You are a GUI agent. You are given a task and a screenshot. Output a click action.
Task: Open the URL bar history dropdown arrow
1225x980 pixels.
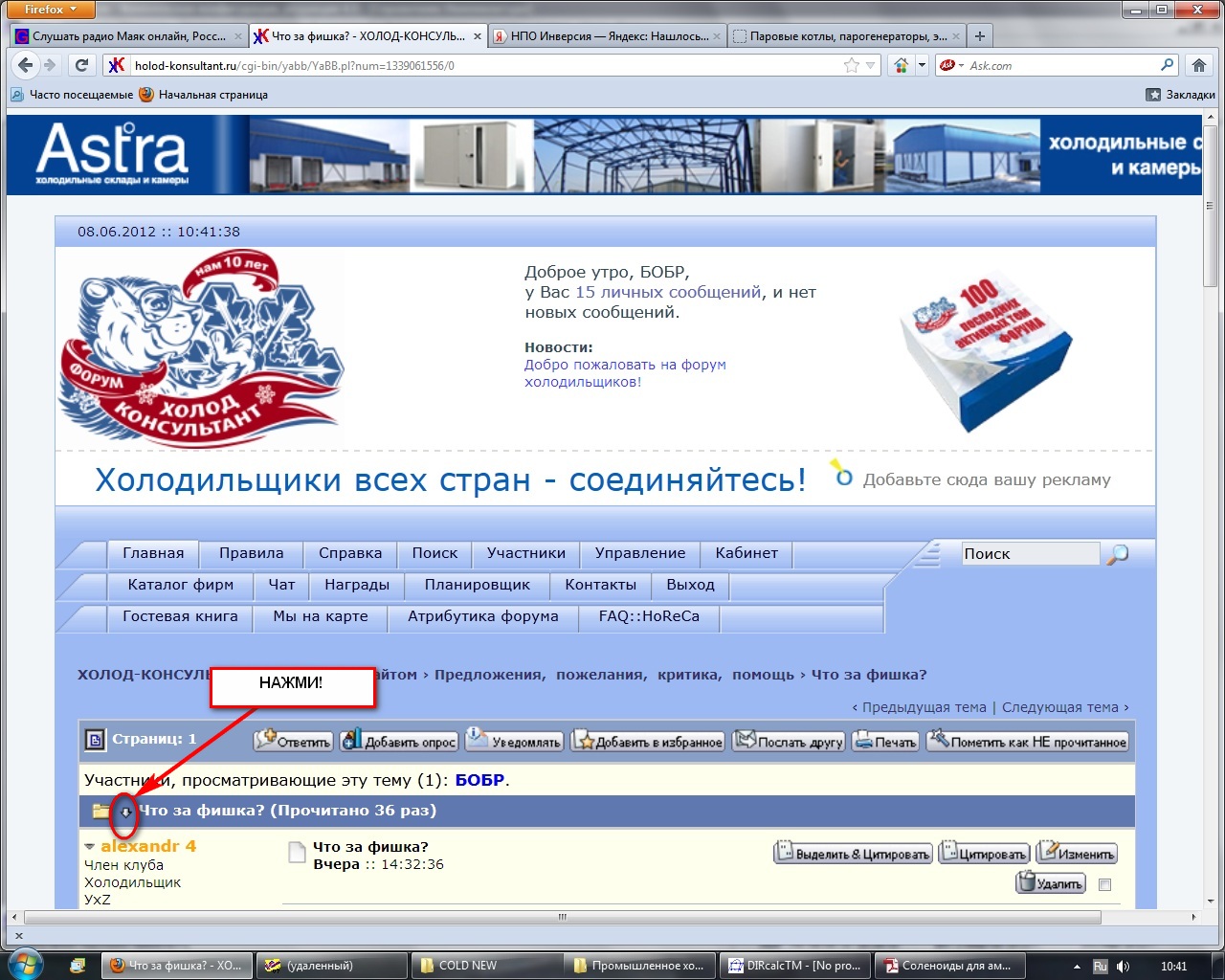tap(870, 65)
